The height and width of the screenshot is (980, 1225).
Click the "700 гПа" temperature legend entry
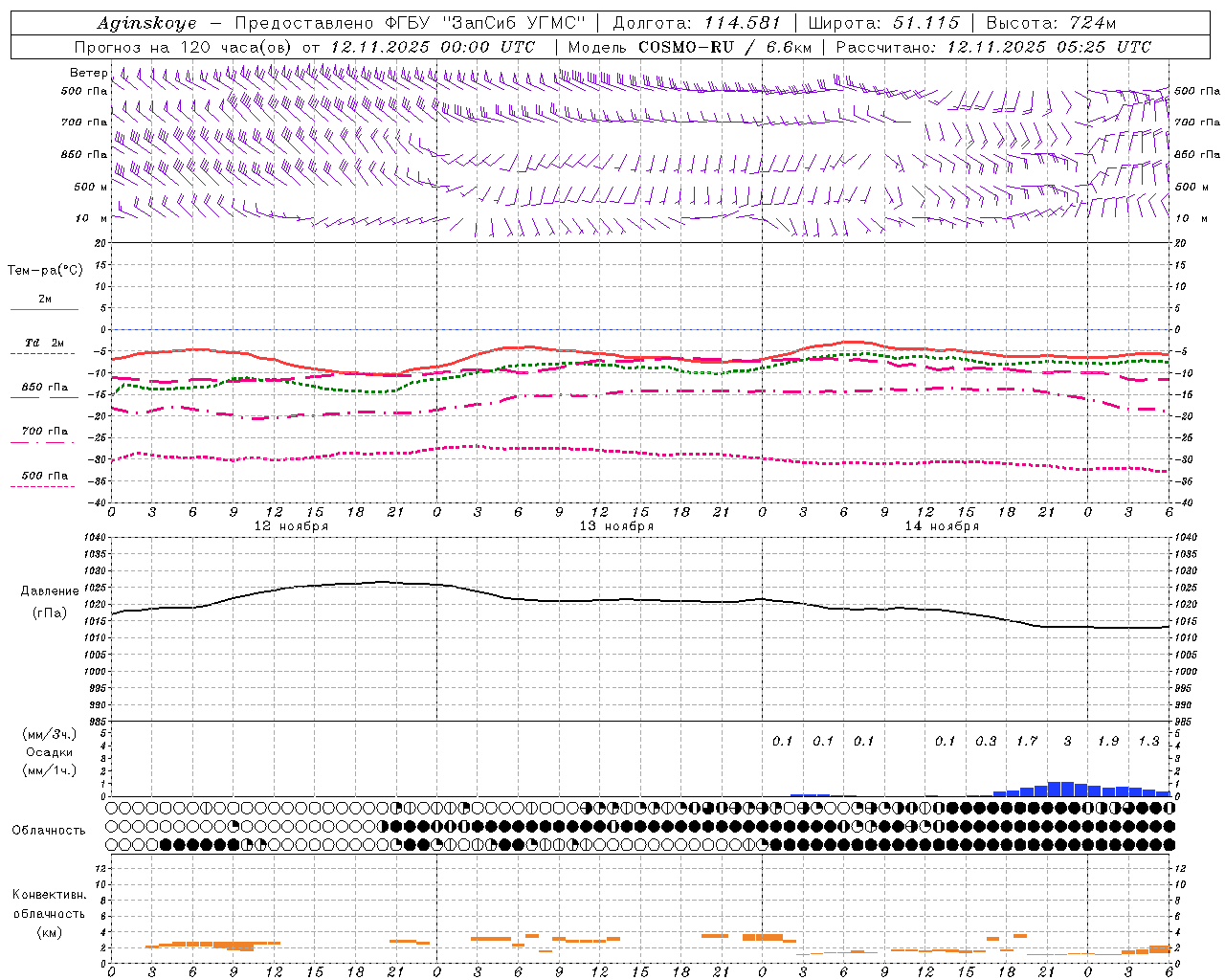click(45, 432)
